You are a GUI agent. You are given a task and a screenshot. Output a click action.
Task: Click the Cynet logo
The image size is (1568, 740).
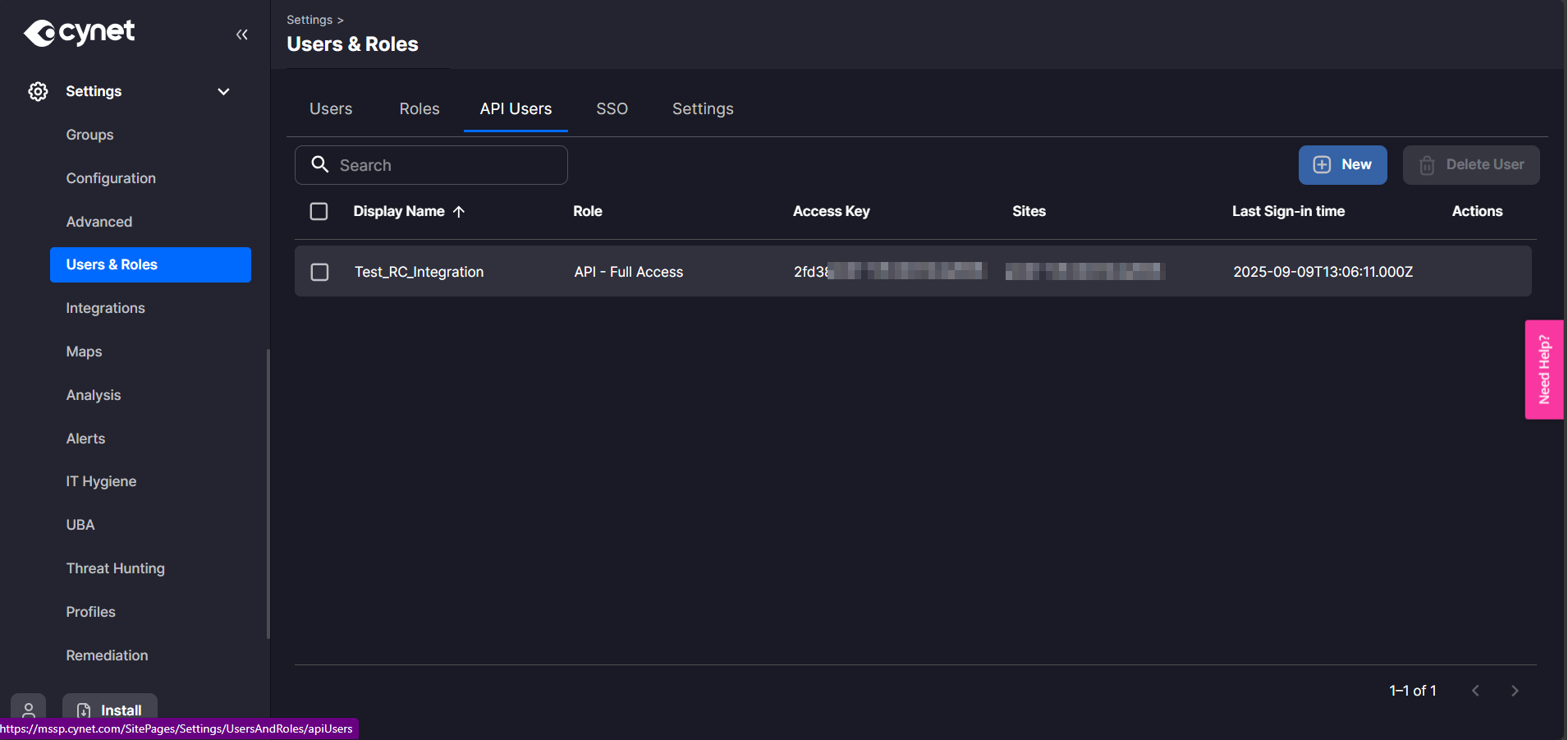79,33
